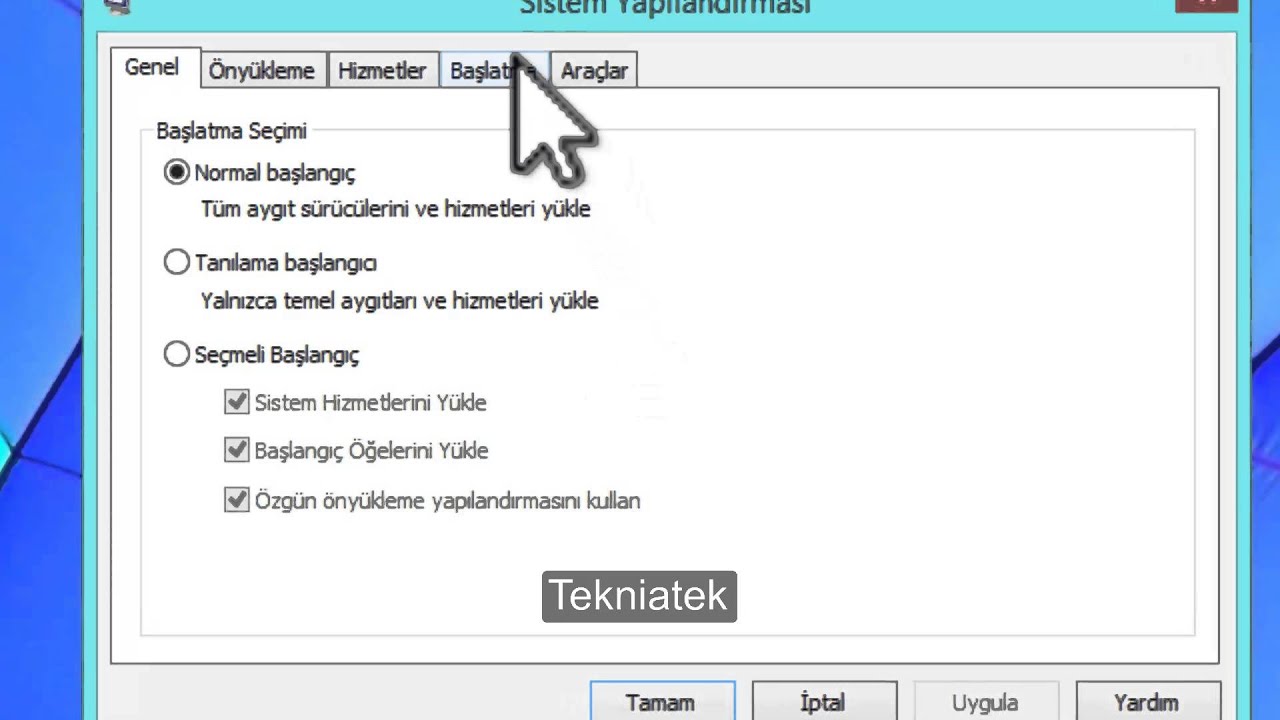Close the Sistem Yapılandırması window

coord(1205,4)
